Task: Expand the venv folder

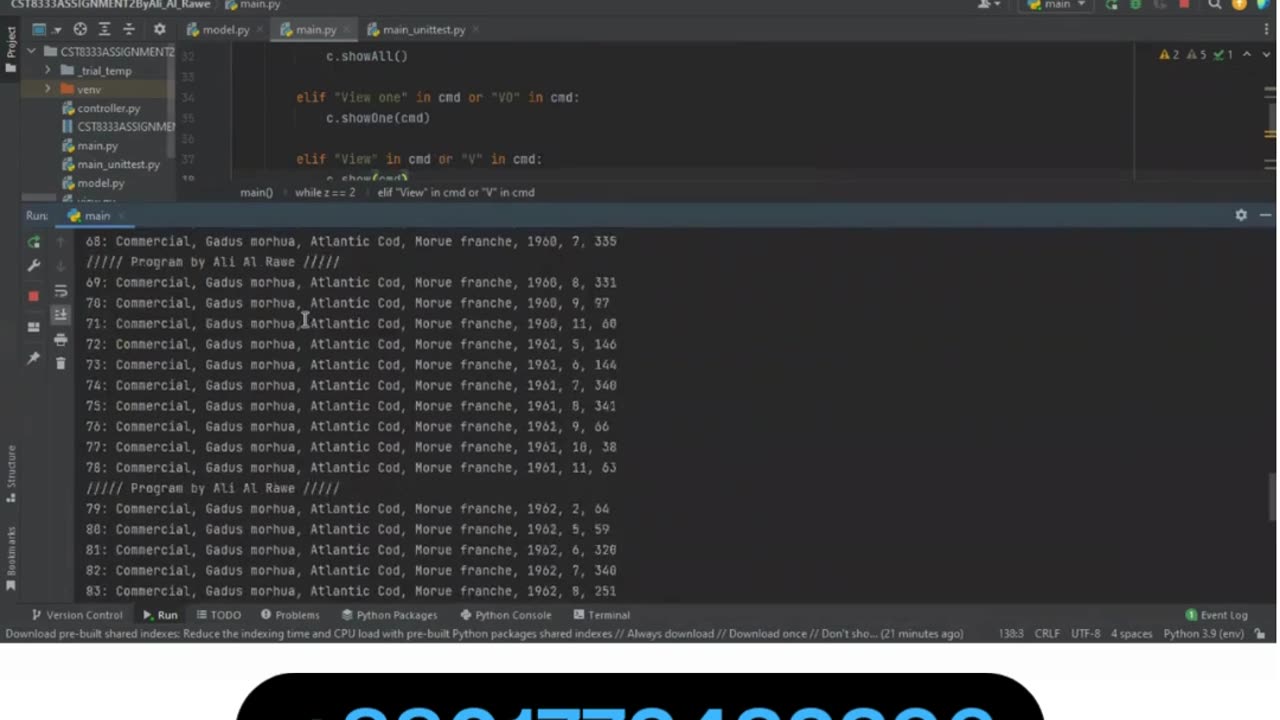Action: tap(47, 89)
